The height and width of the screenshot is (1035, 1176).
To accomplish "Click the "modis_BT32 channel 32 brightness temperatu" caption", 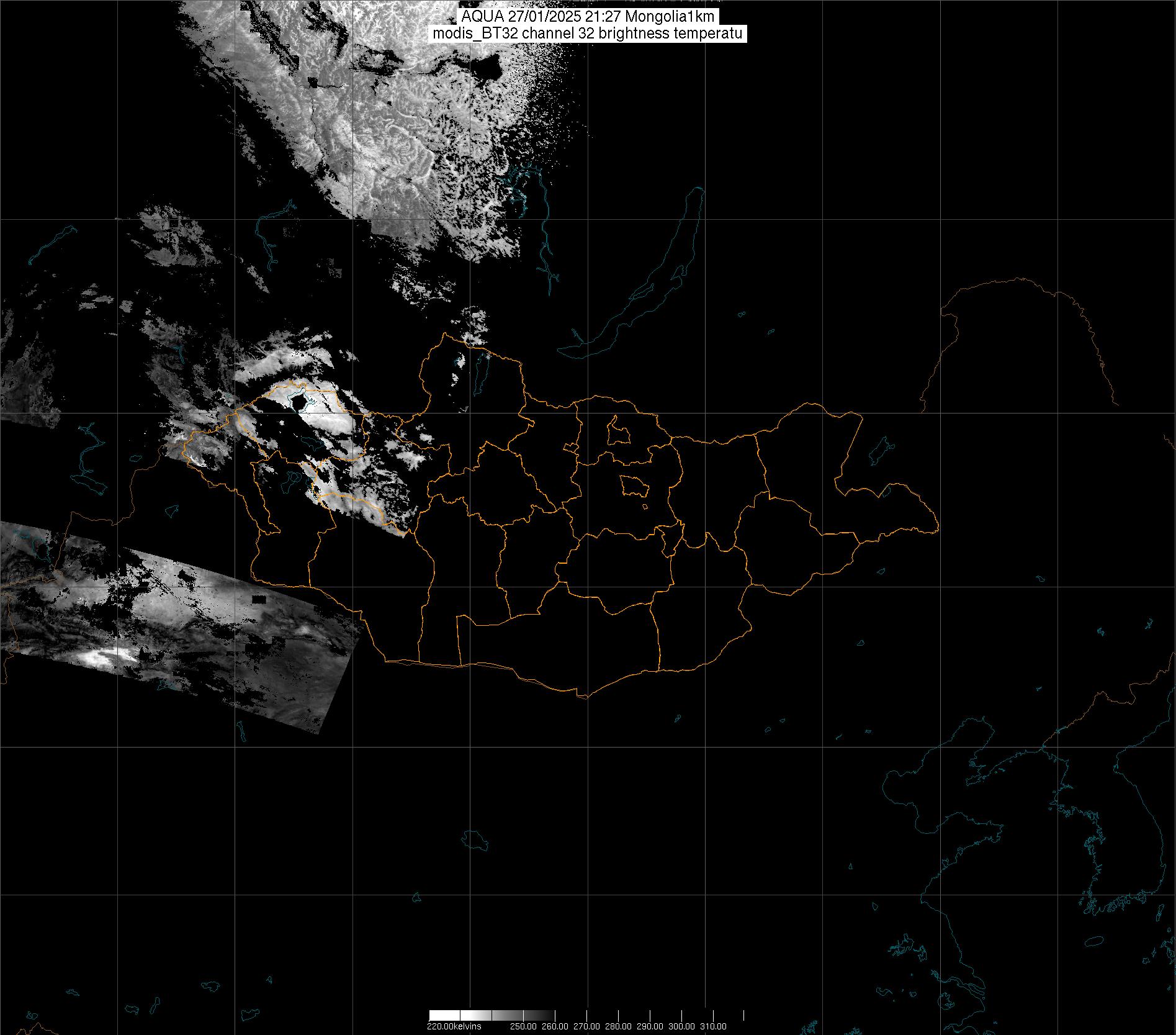I will [588, 34].
